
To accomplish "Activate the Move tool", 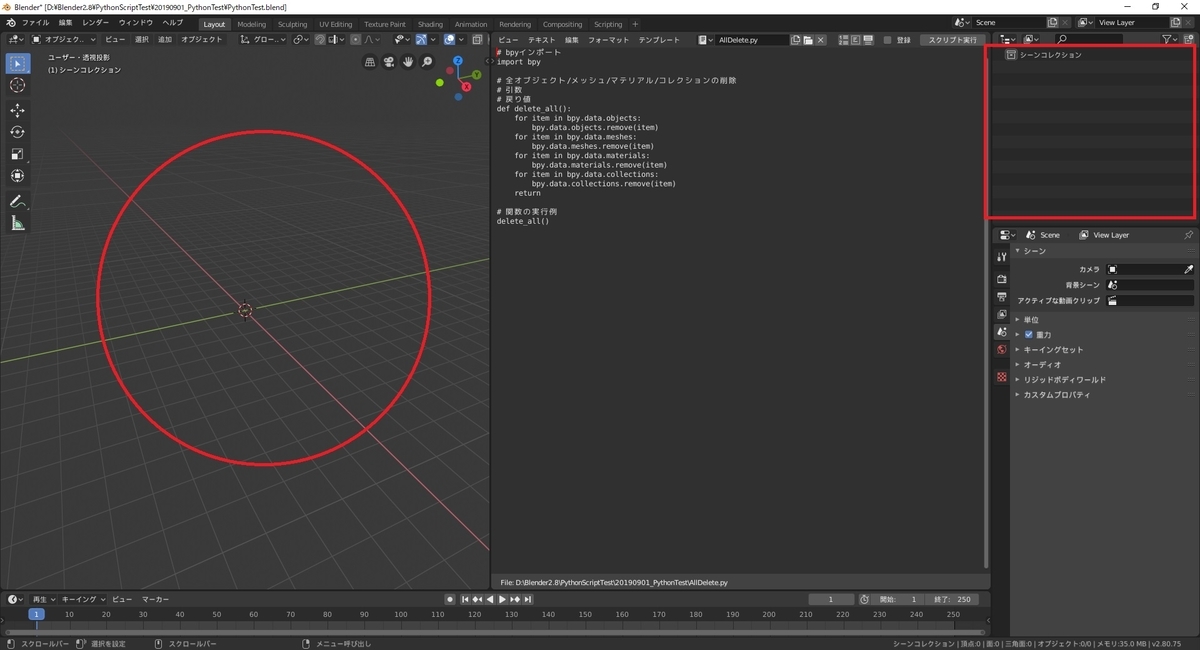I will click(17, 110).
